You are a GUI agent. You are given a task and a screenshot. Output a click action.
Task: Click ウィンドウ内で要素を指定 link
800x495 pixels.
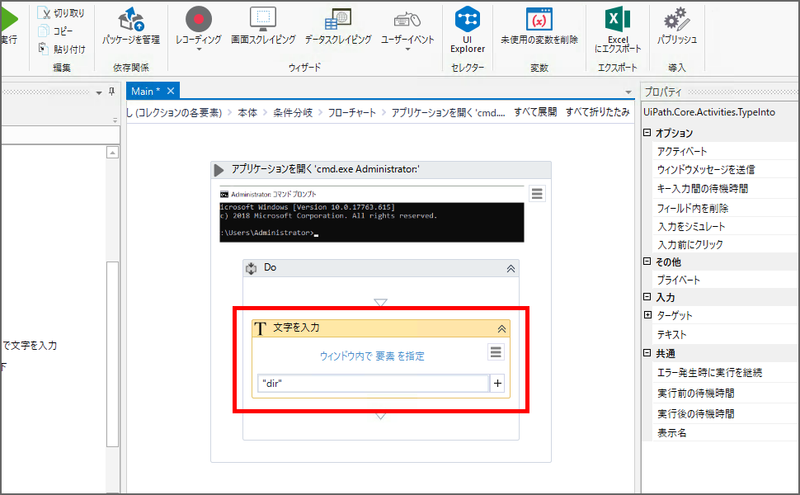pyautogui.click(x=372, y=356)
